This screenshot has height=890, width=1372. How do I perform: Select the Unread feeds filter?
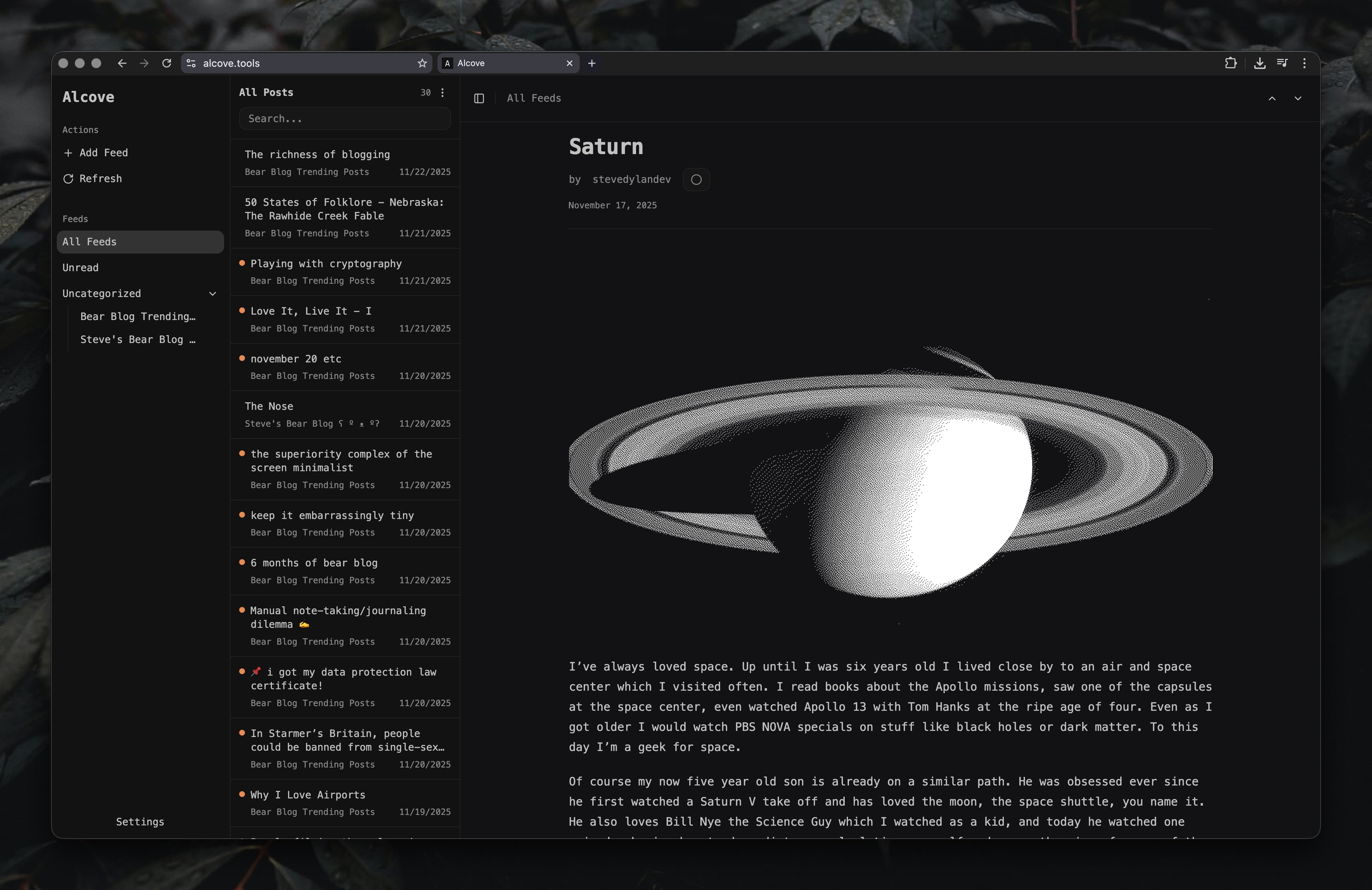coord(81,268)
